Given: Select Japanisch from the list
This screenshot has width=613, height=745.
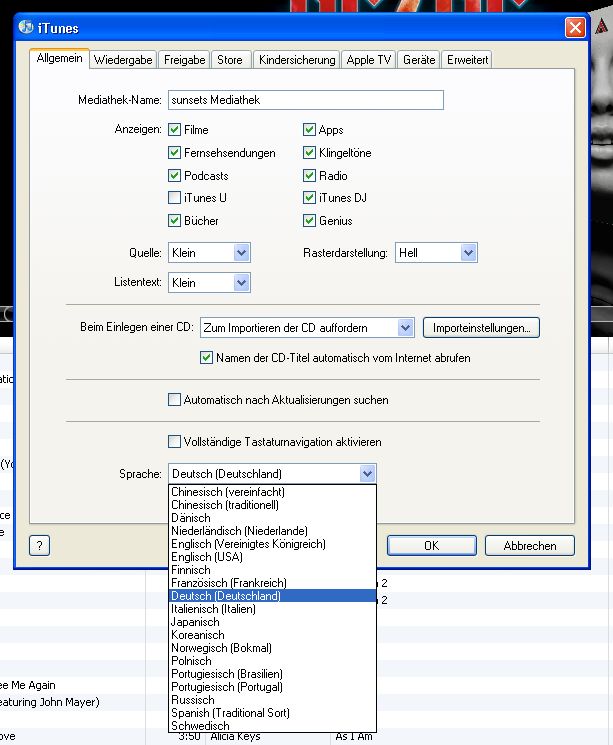Looking at the screenshot, I should click(273, 622).
